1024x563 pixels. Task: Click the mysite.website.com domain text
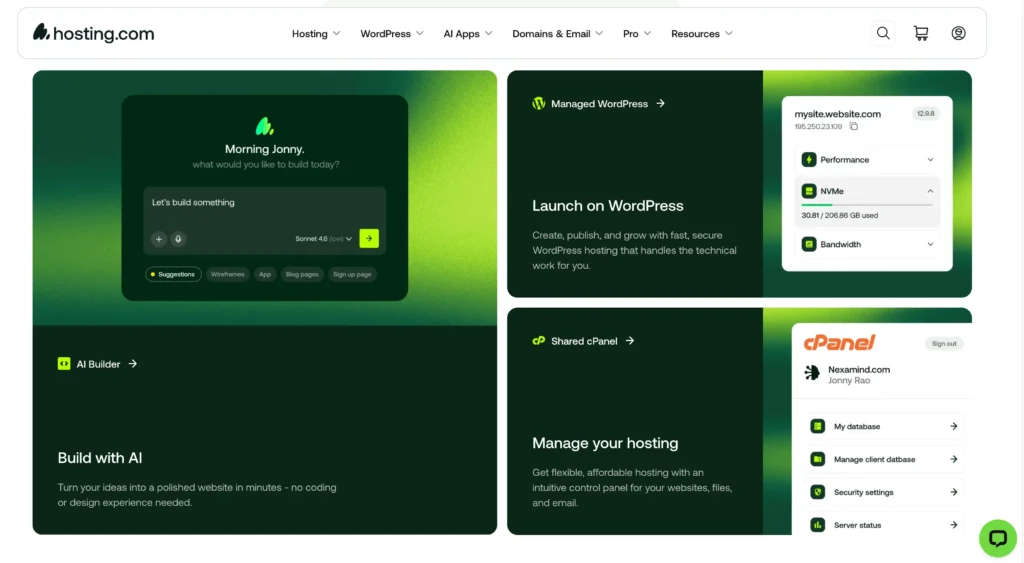(x=837, y=114)
